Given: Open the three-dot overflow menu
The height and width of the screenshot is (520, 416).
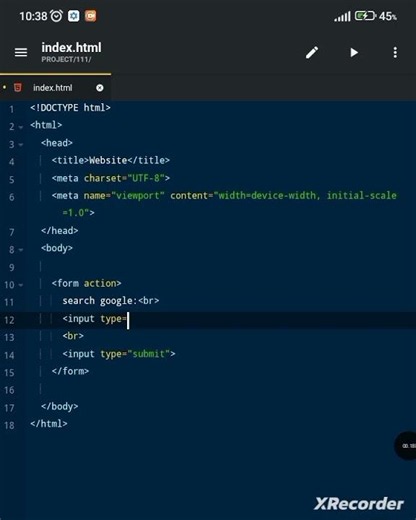Looking at the screenshot, I should (x=395, y=52).
